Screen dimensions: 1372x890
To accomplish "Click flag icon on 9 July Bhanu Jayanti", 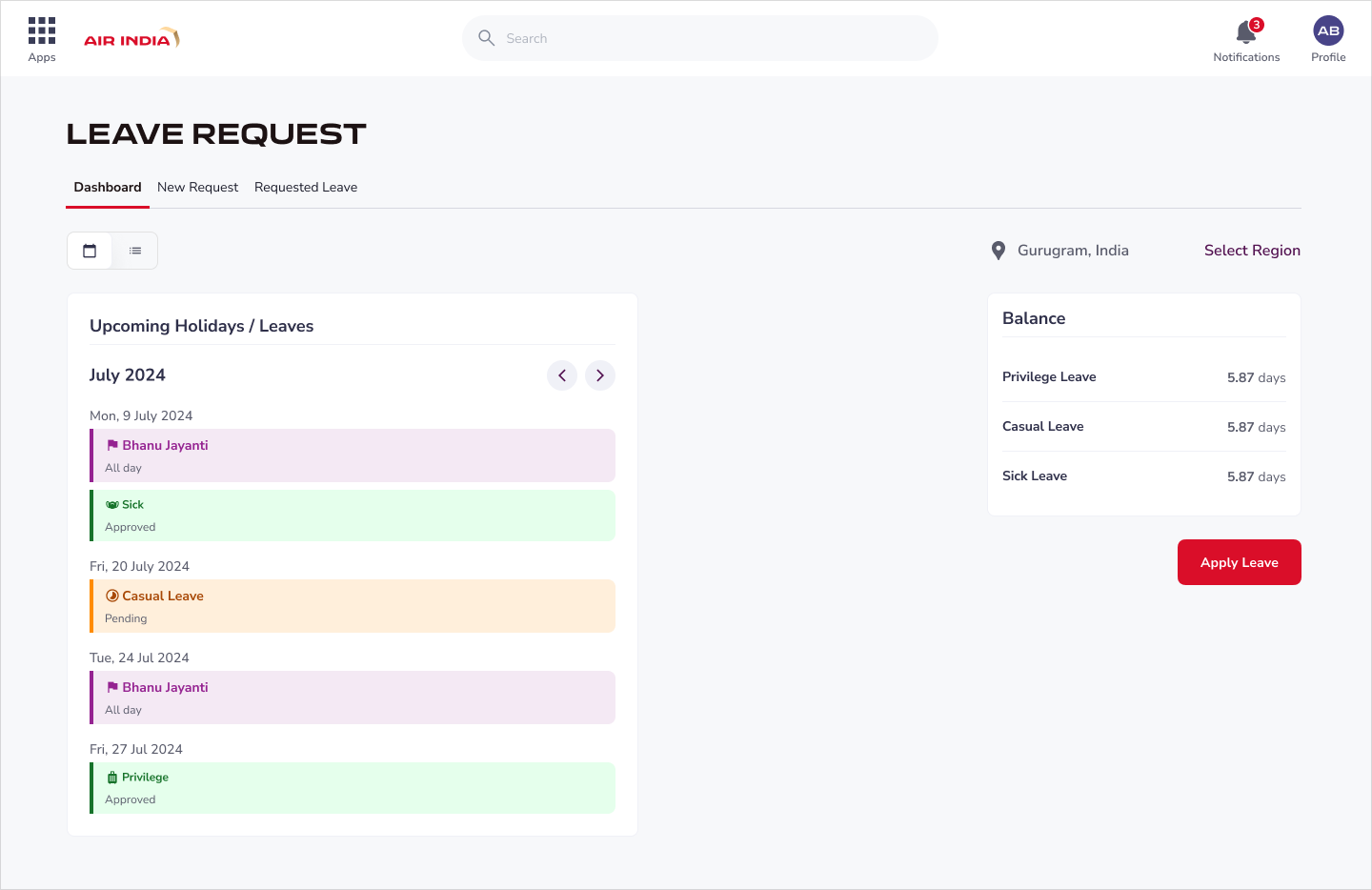I will (112, 445).
